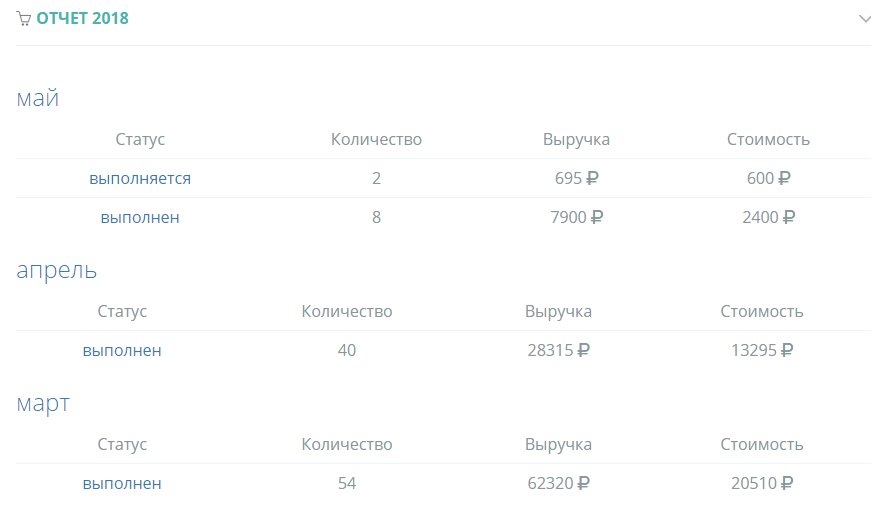The width and height of the screenshot is (871, 519).
Task: Click the Статус column header in май table
Action: click(140, 139)
